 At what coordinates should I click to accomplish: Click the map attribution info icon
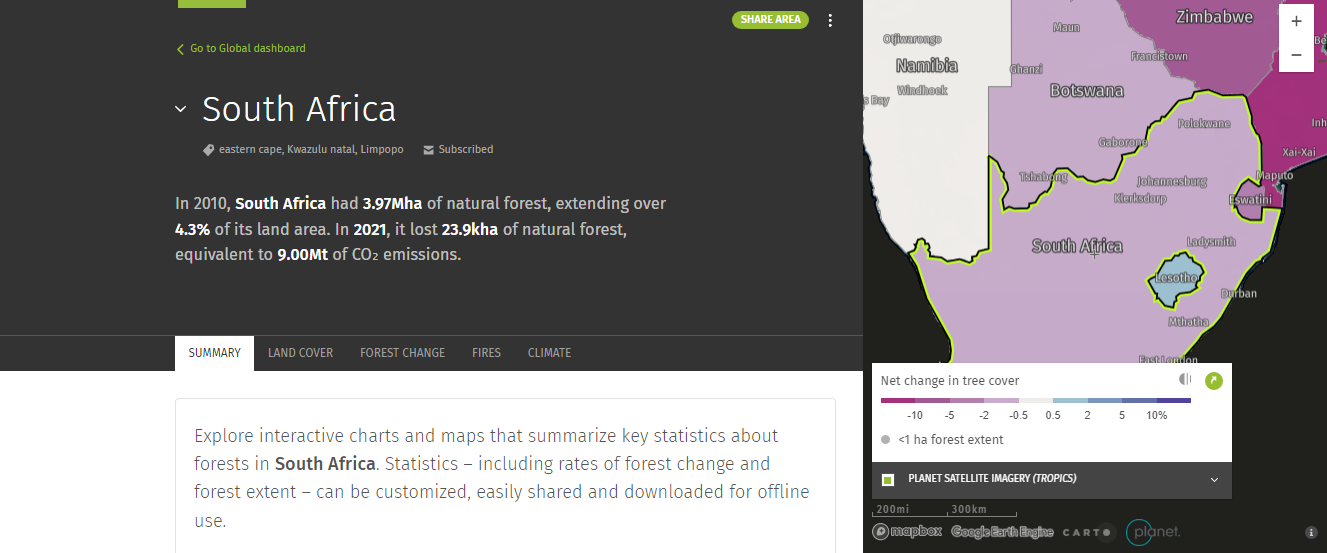1311,532
